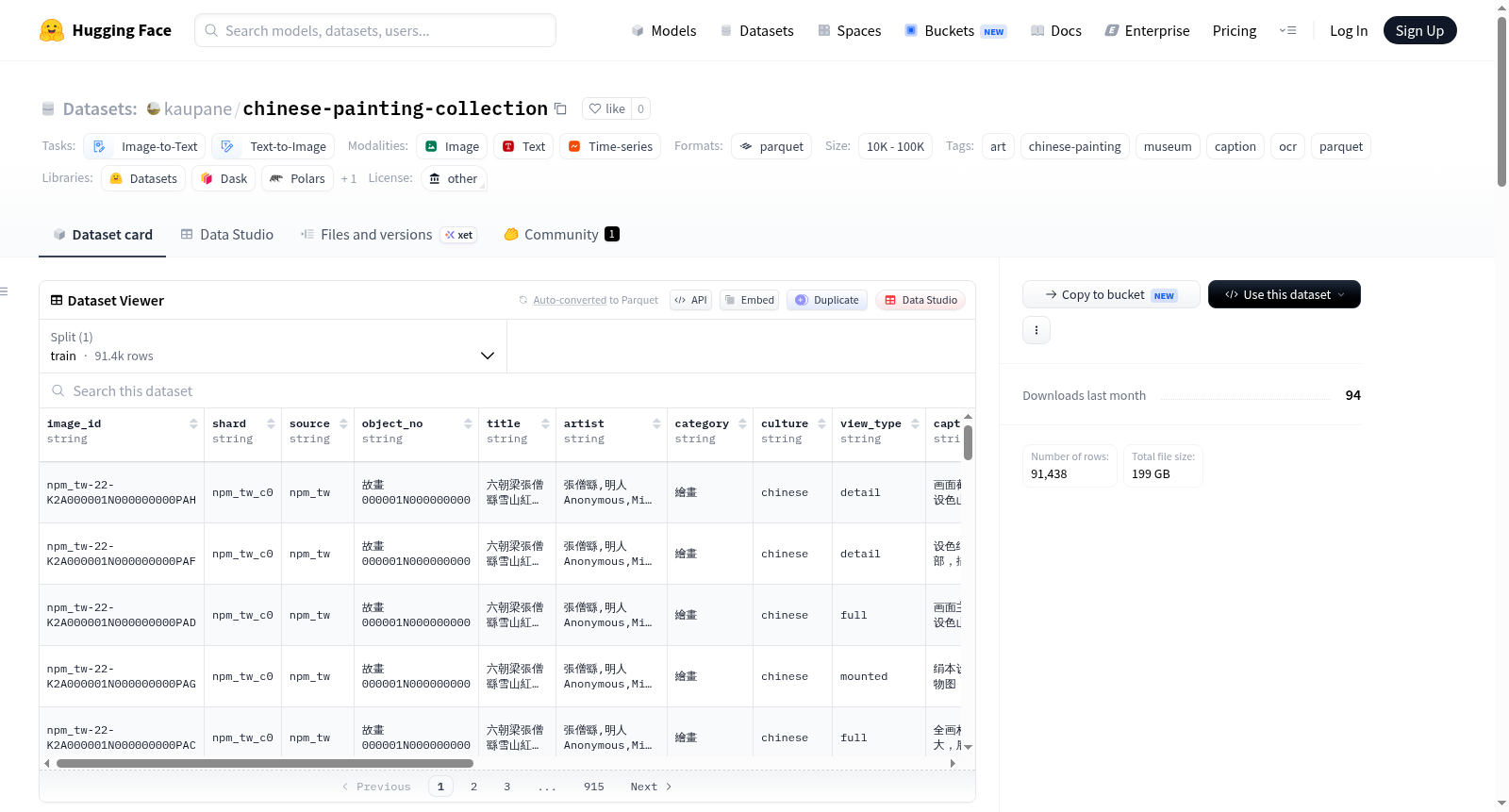Image resolution: width=1509 pixels, height=812 pixels.
Task: Like the dataset with the heart button
Action: click(606, 108)
